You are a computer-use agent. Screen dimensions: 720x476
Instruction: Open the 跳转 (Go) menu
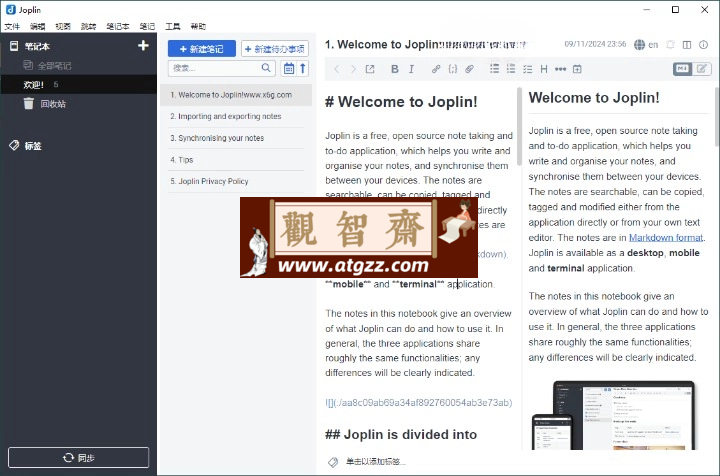pos(88,27)
